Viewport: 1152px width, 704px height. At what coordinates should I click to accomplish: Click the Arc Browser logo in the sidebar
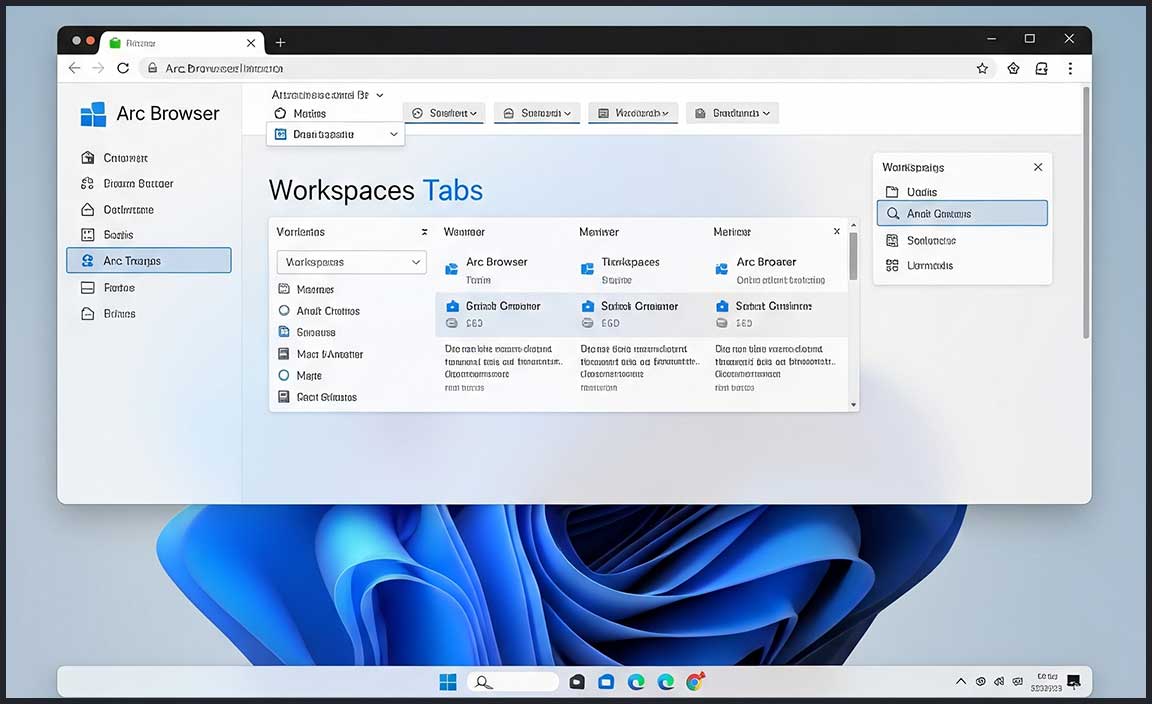pyautogui.click(x=93, y=114)
